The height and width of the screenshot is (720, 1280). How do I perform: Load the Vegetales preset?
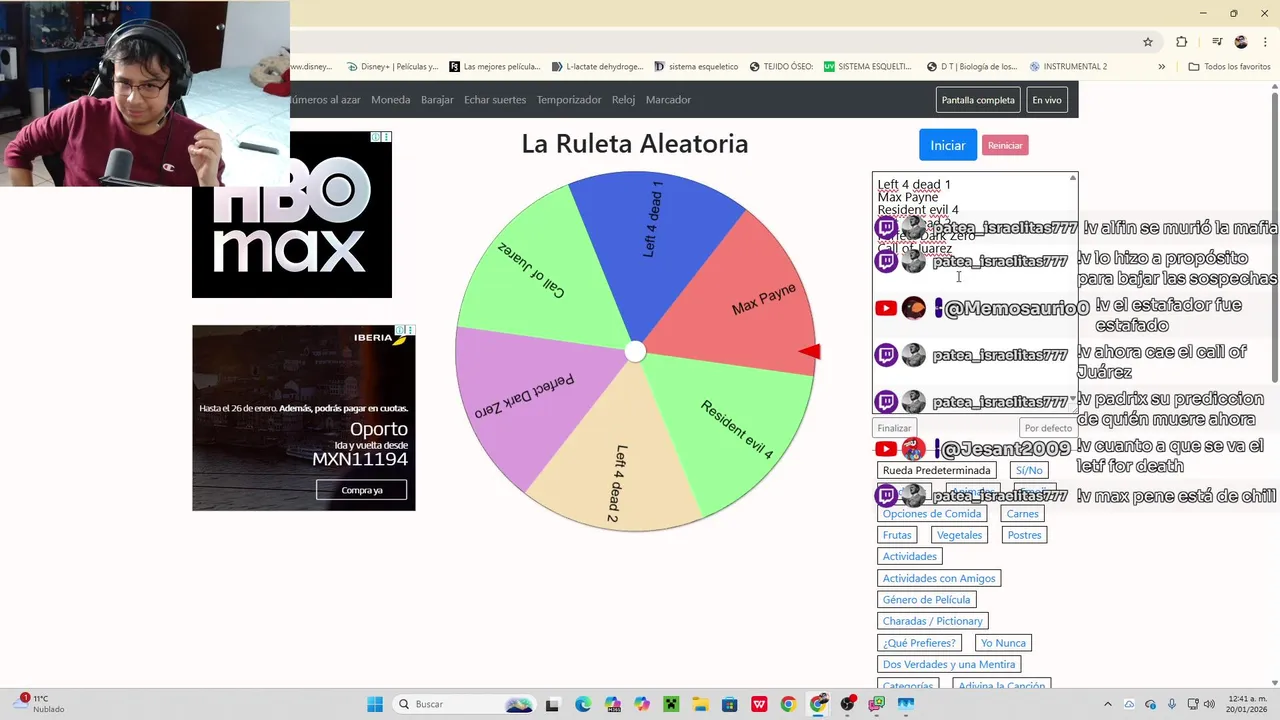coord(960,535)
